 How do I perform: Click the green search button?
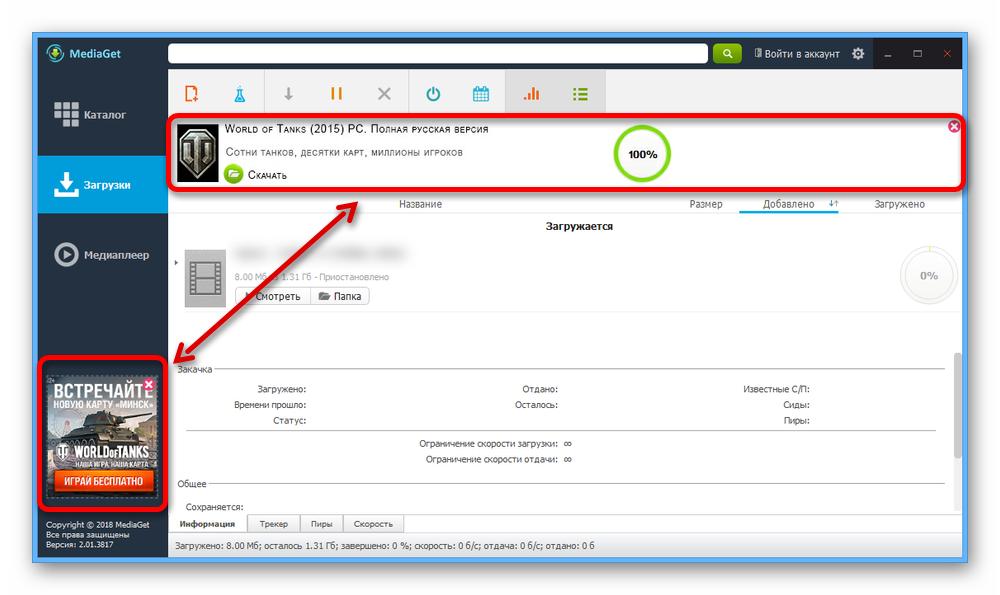pos(727,54)
